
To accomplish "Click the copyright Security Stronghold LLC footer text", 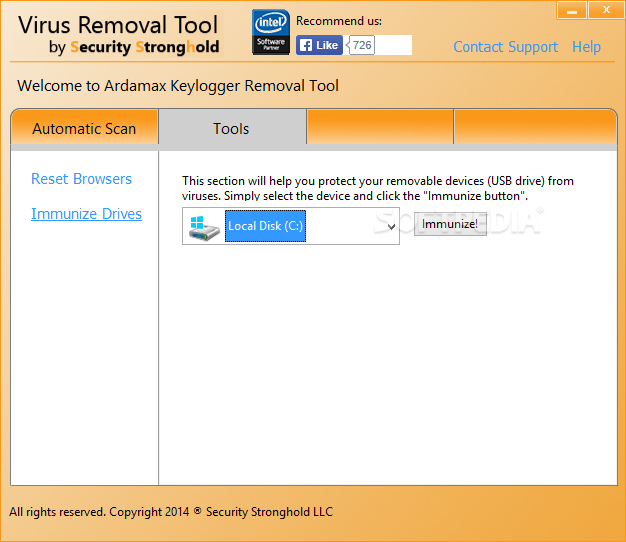I will click(x=171, y=512).
